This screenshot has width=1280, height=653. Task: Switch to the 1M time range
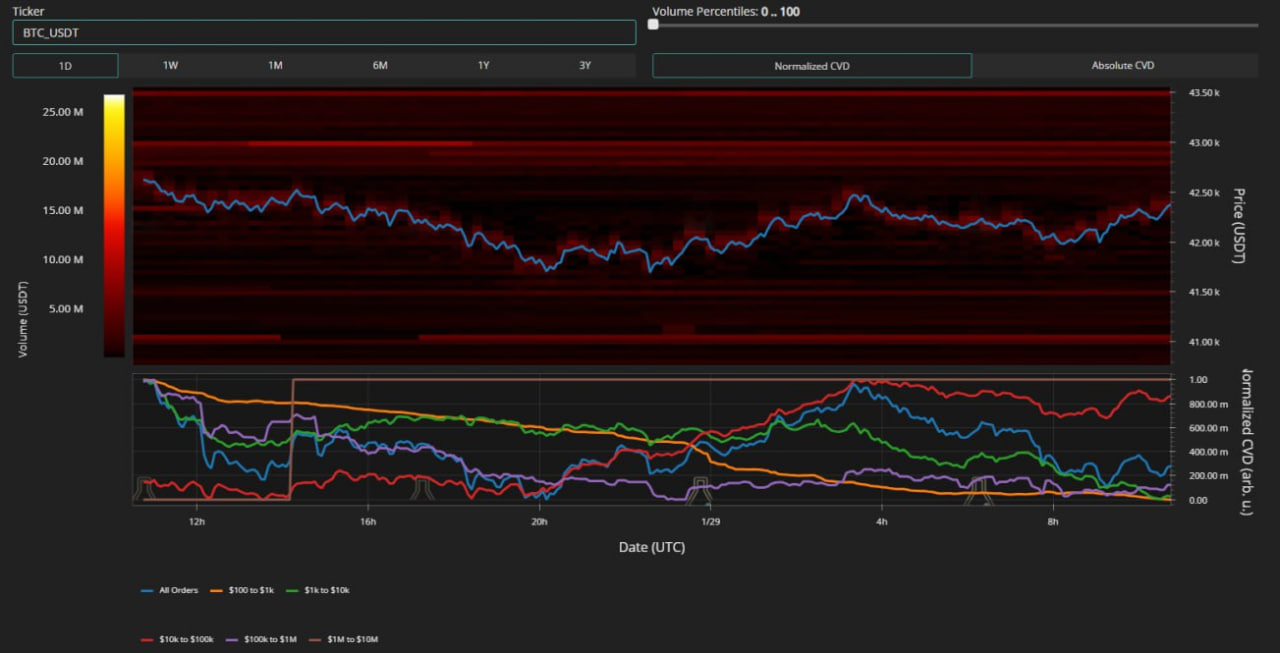point(275,65)
